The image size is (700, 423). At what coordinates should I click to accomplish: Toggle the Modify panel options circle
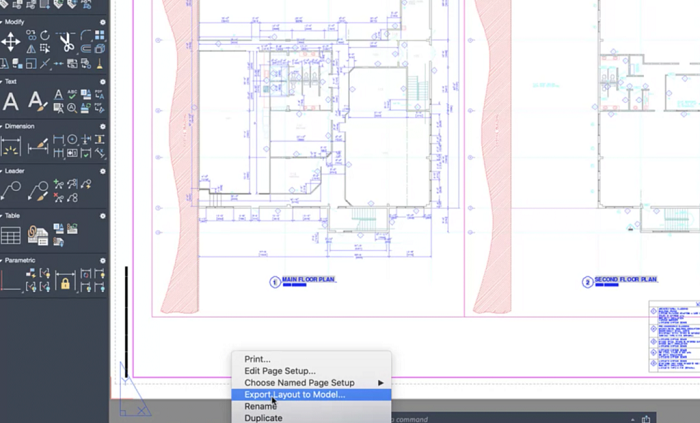[103, 22]
